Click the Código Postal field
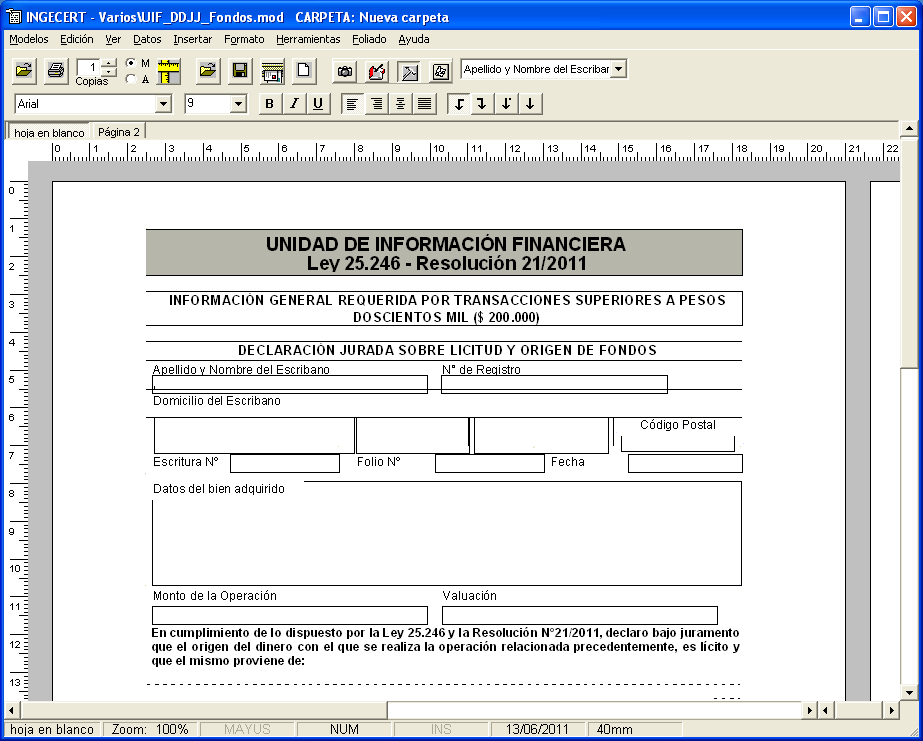This screenshot has height=741, width=923. click(678, 443)
